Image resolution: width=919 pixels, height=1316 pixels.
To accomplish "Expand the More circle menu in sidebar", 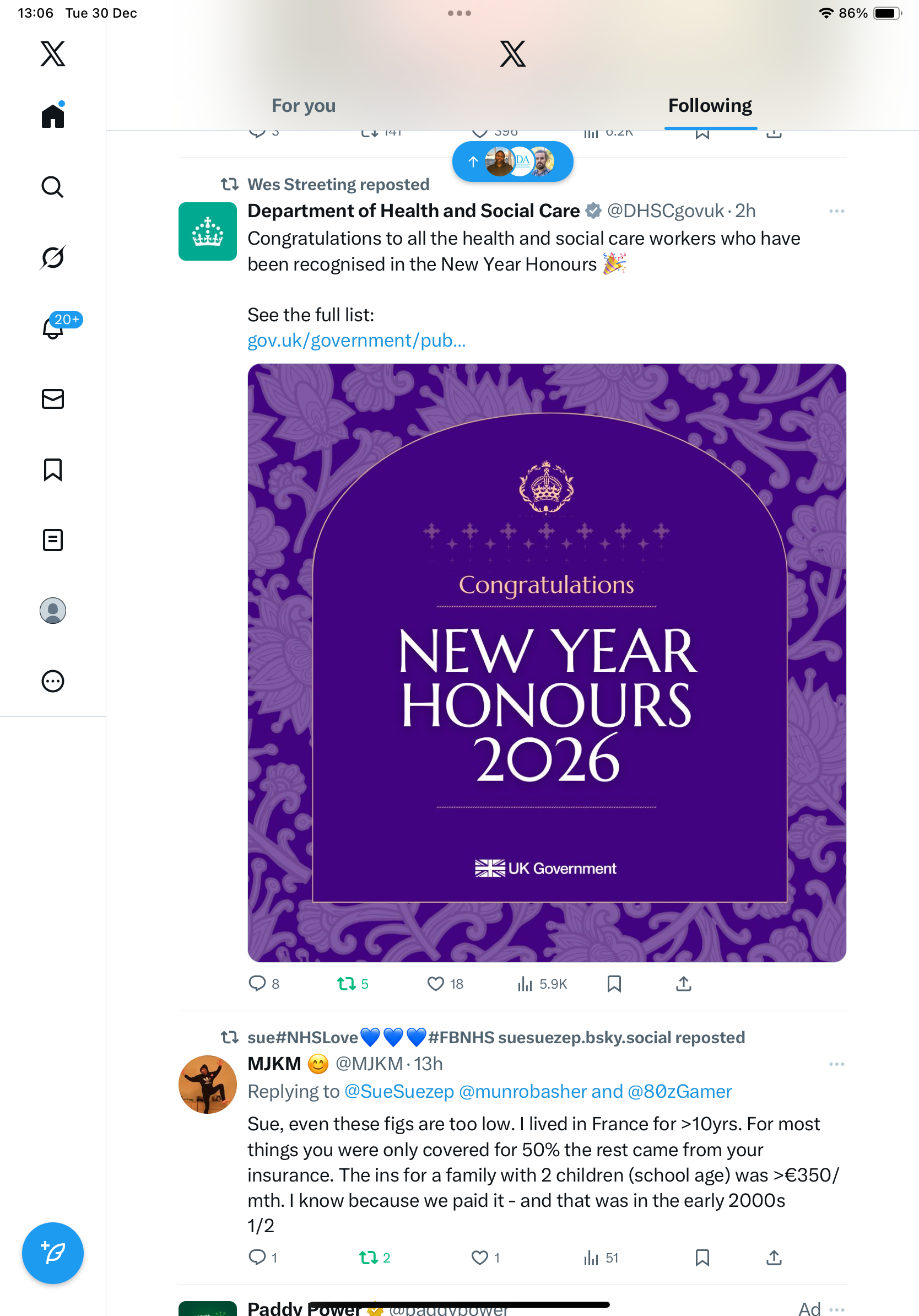I will tap(53, 682).
